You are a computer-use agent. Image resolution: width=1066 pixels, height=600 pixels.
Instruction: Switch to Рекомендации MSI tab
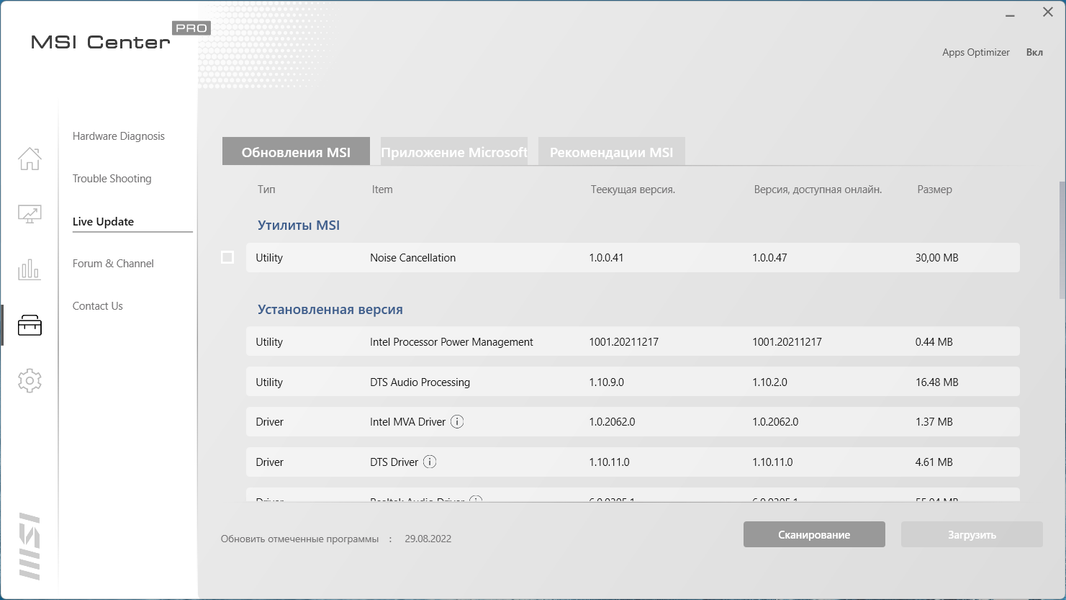coord(611,152)
